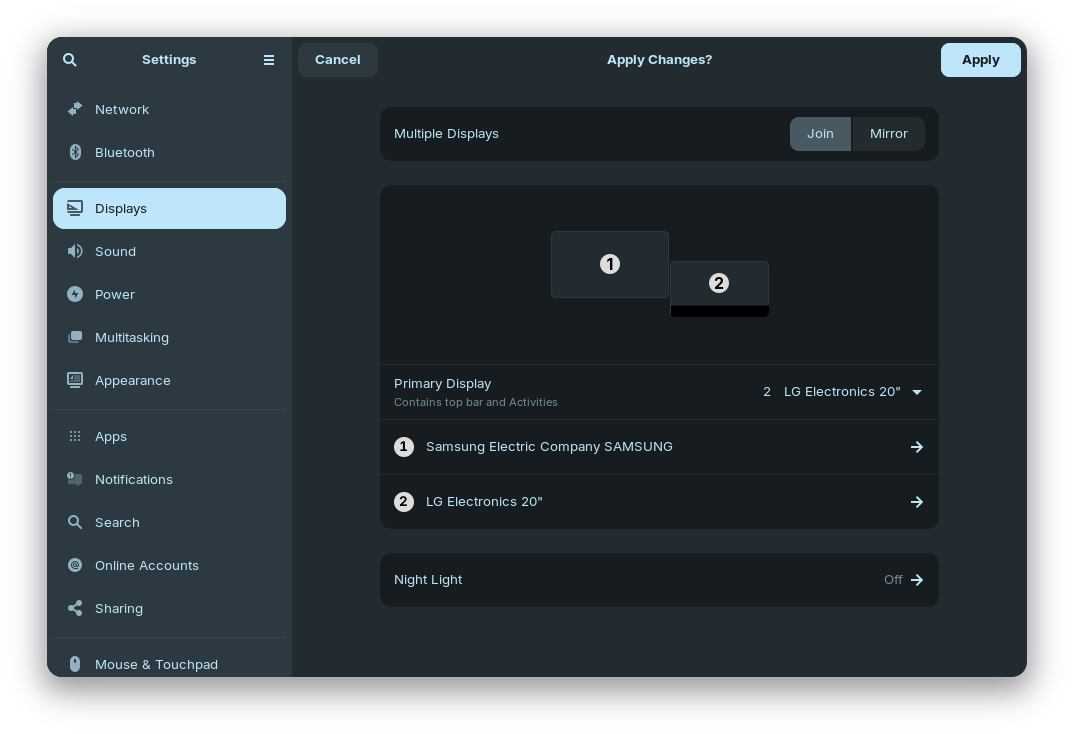Apply the display changes
Screen dimensions: 1074x734
pyautogui.click(x=980, y=60)
